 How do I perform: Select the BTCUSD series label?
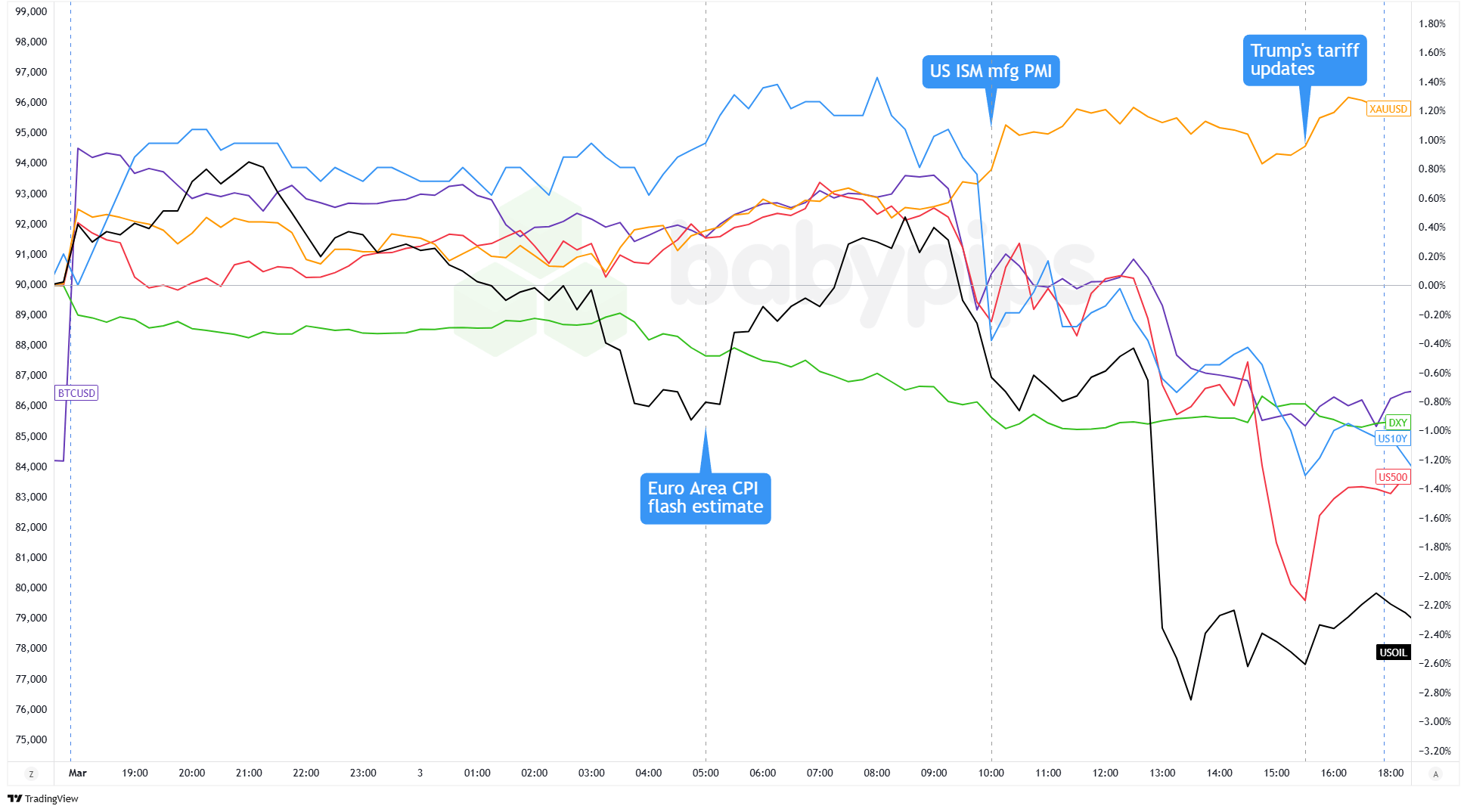(76, 393)
